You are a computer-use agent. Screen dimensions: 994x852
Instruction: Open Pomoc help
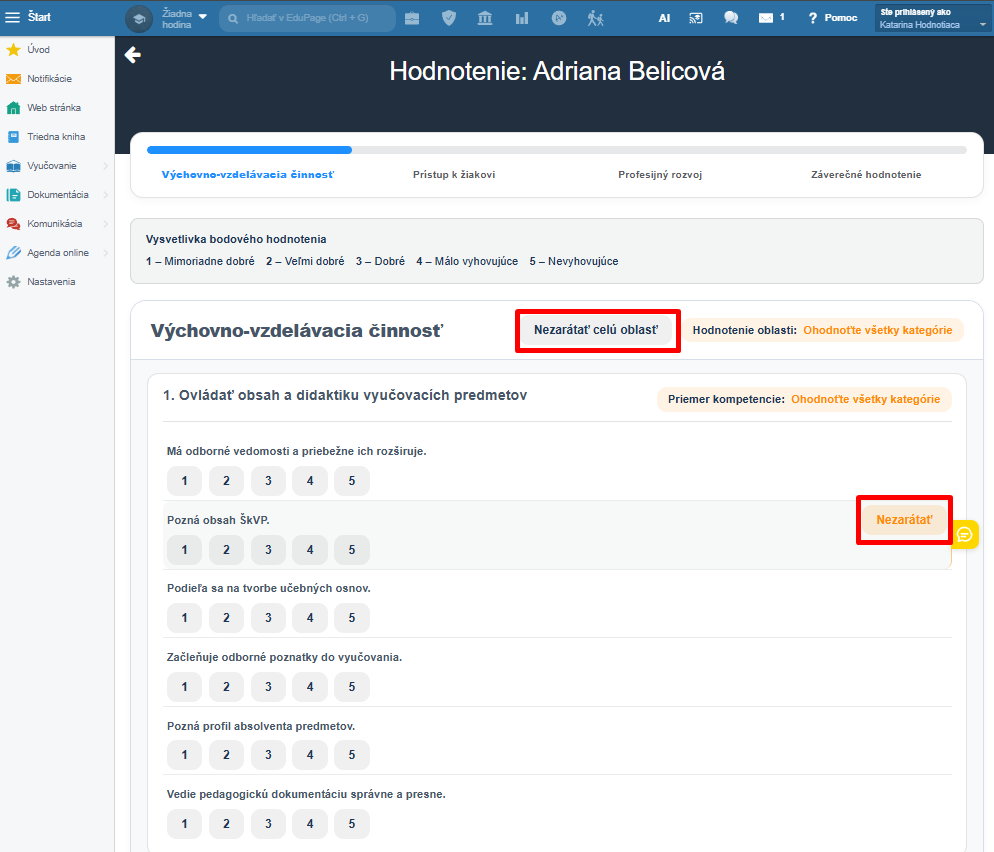click(833, 18)
